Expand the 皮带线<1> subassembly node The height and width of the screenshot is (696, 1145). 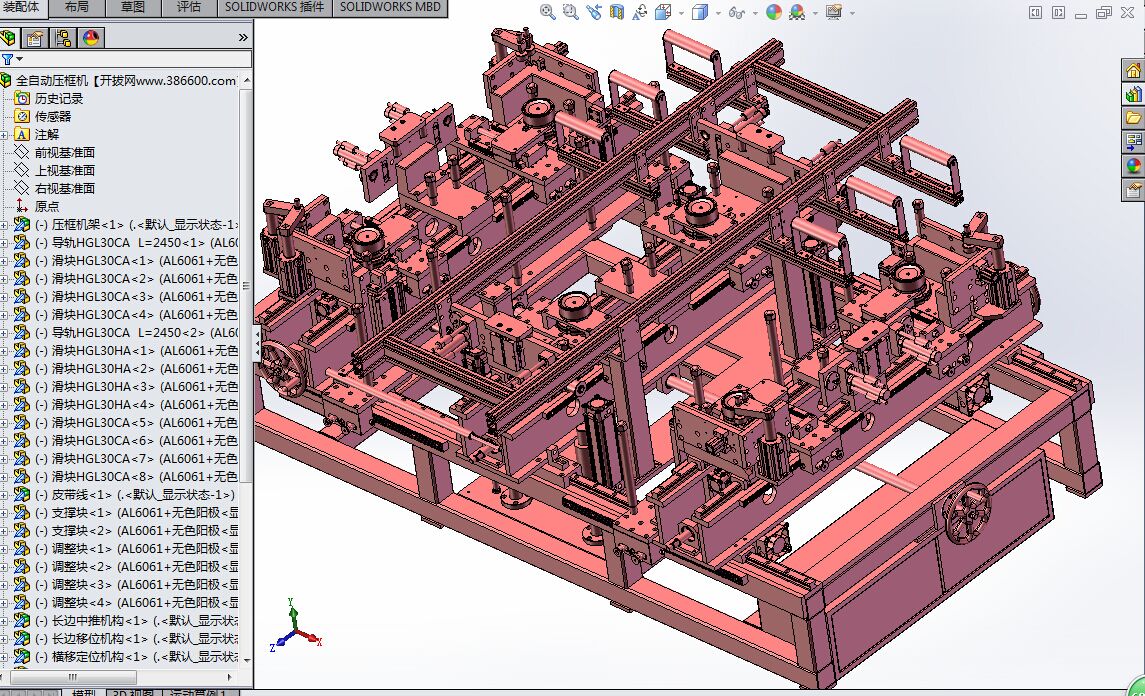[x=5, y=495]
